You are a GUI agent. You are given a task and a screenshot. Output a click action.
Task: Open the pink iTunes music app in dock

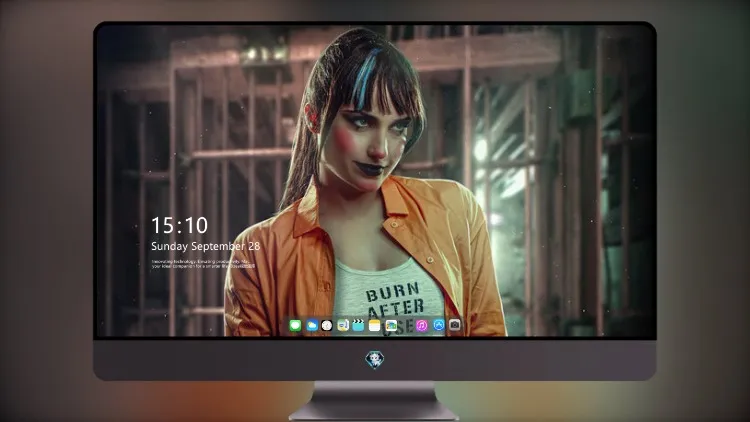(x=421, y=325)
